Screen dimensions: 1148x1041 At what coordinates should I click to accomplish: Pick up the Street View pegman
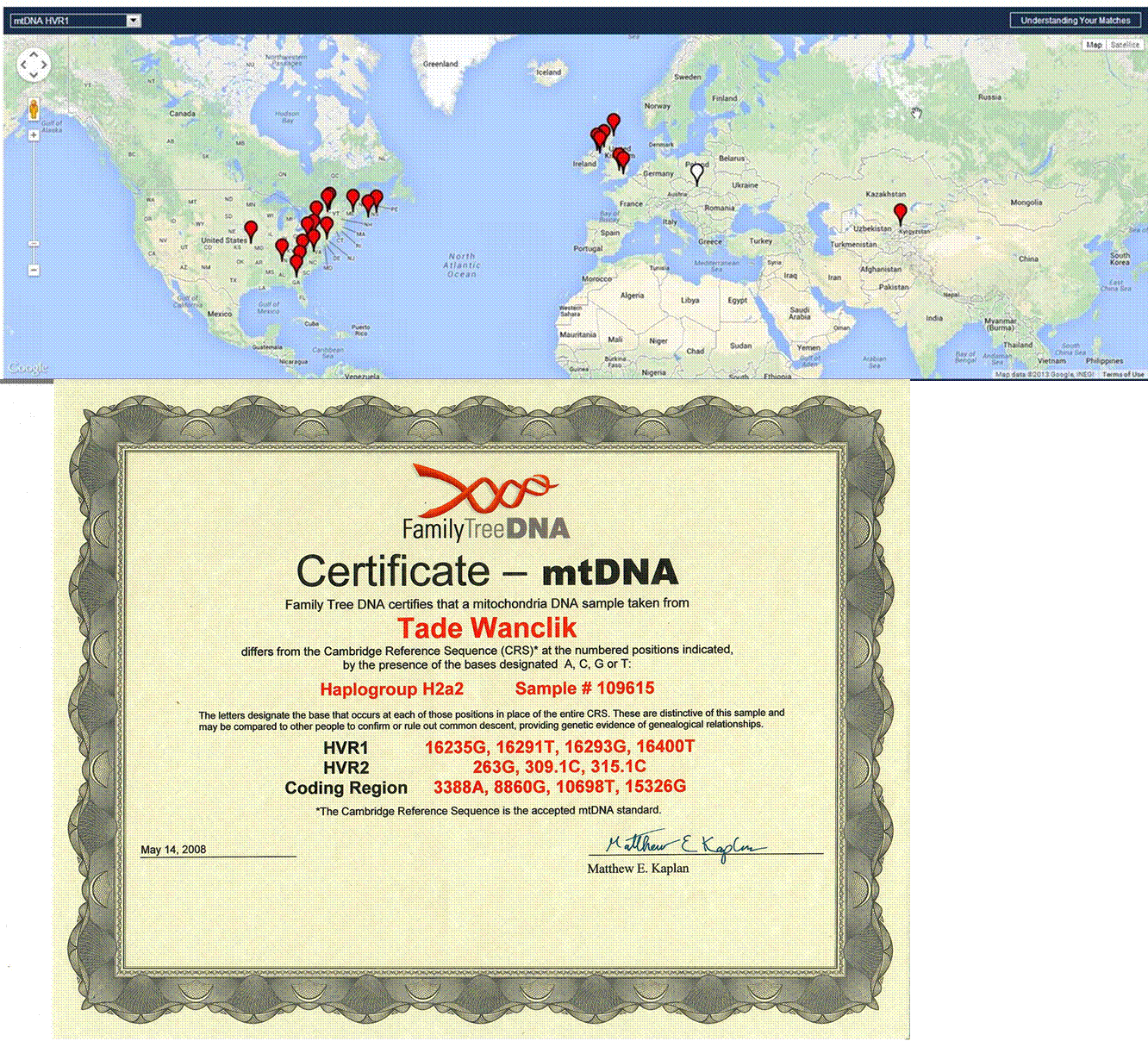(x=34, y=109)
